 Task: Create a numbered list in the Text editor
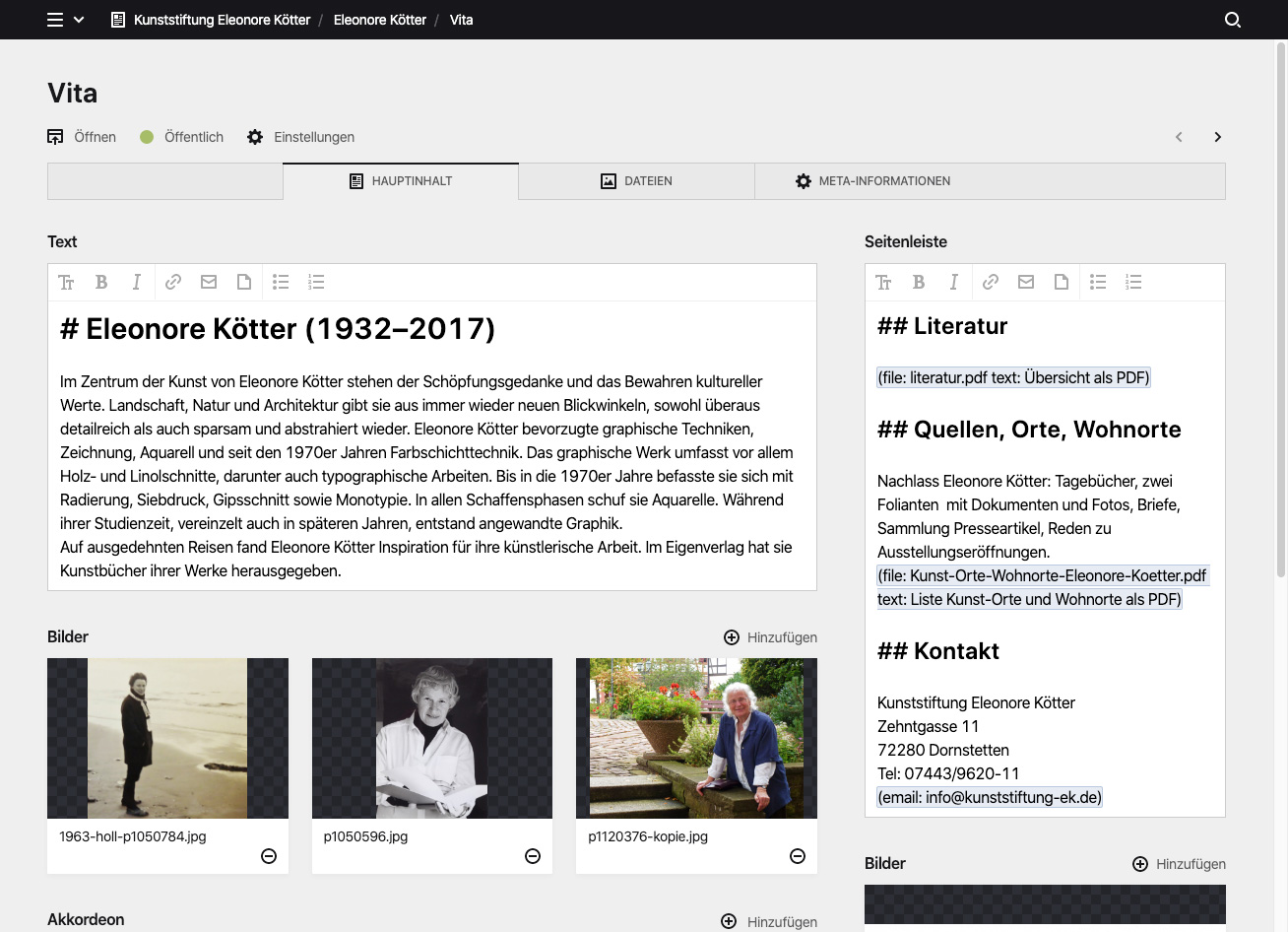pyautogui.click(x=316, y=282)
